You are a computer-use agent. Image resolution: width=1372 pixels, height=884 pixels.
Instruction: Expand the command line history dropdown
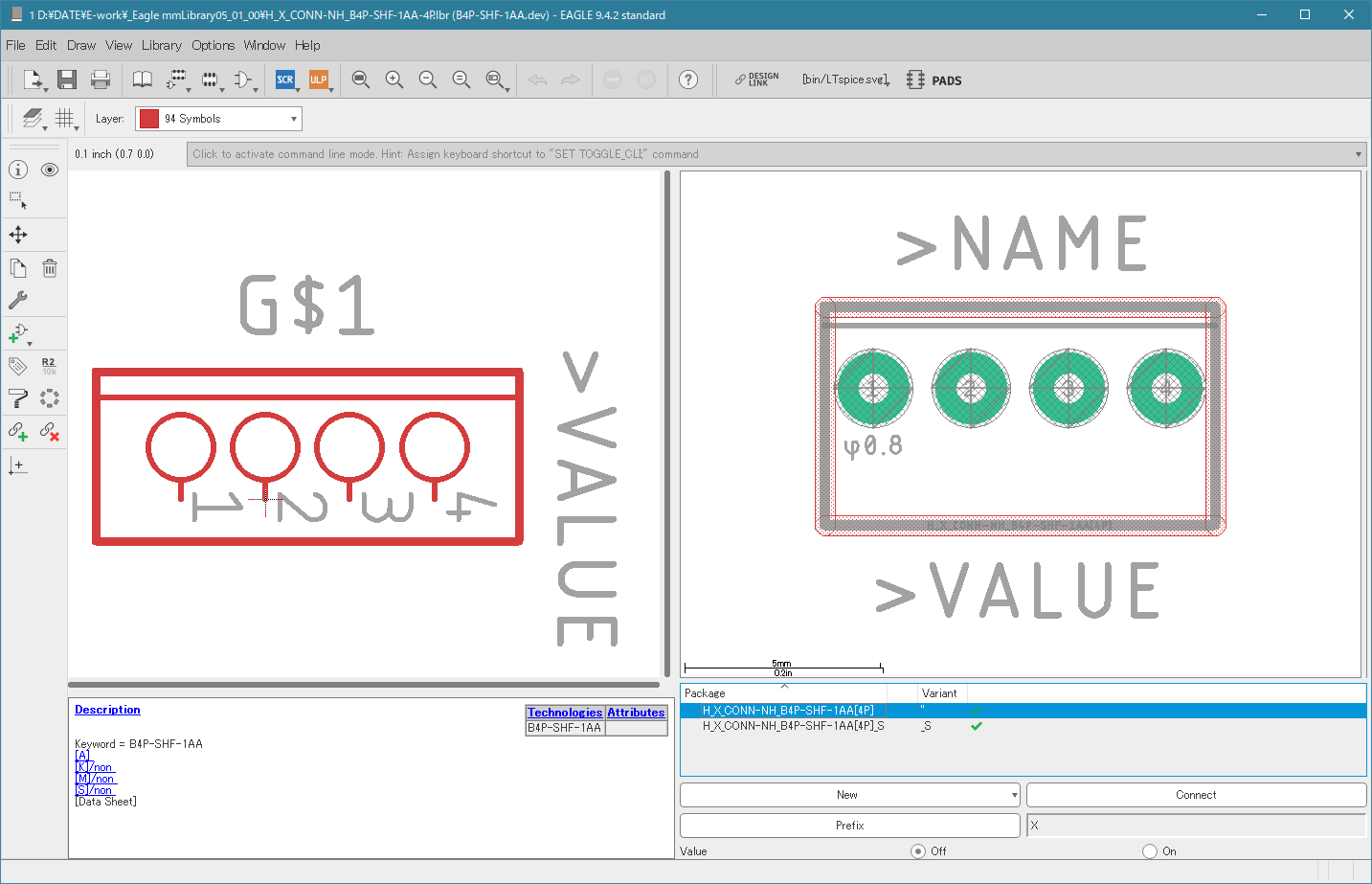[1358, 154]
